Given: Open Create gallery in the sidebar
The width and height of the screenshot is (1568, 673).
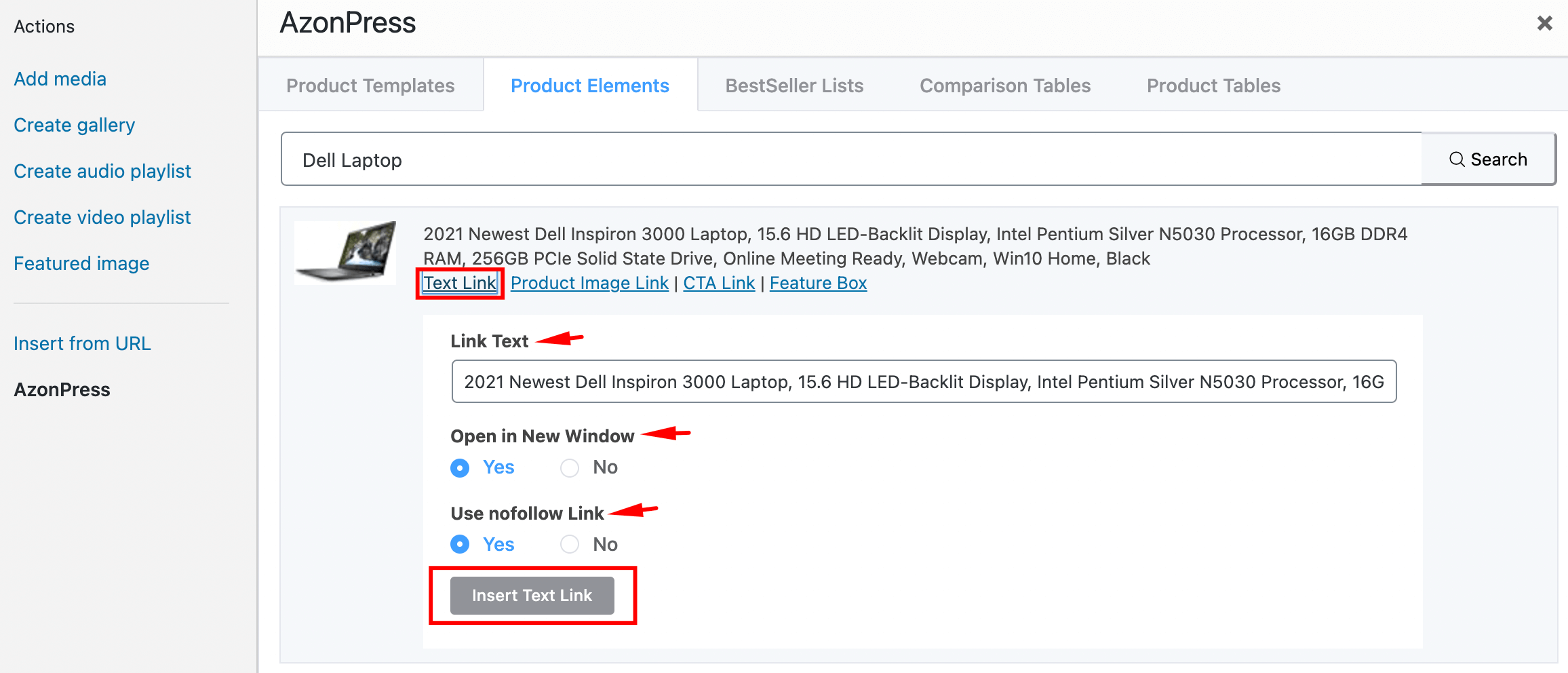Looking at the screenshot, I should point(75,125).
